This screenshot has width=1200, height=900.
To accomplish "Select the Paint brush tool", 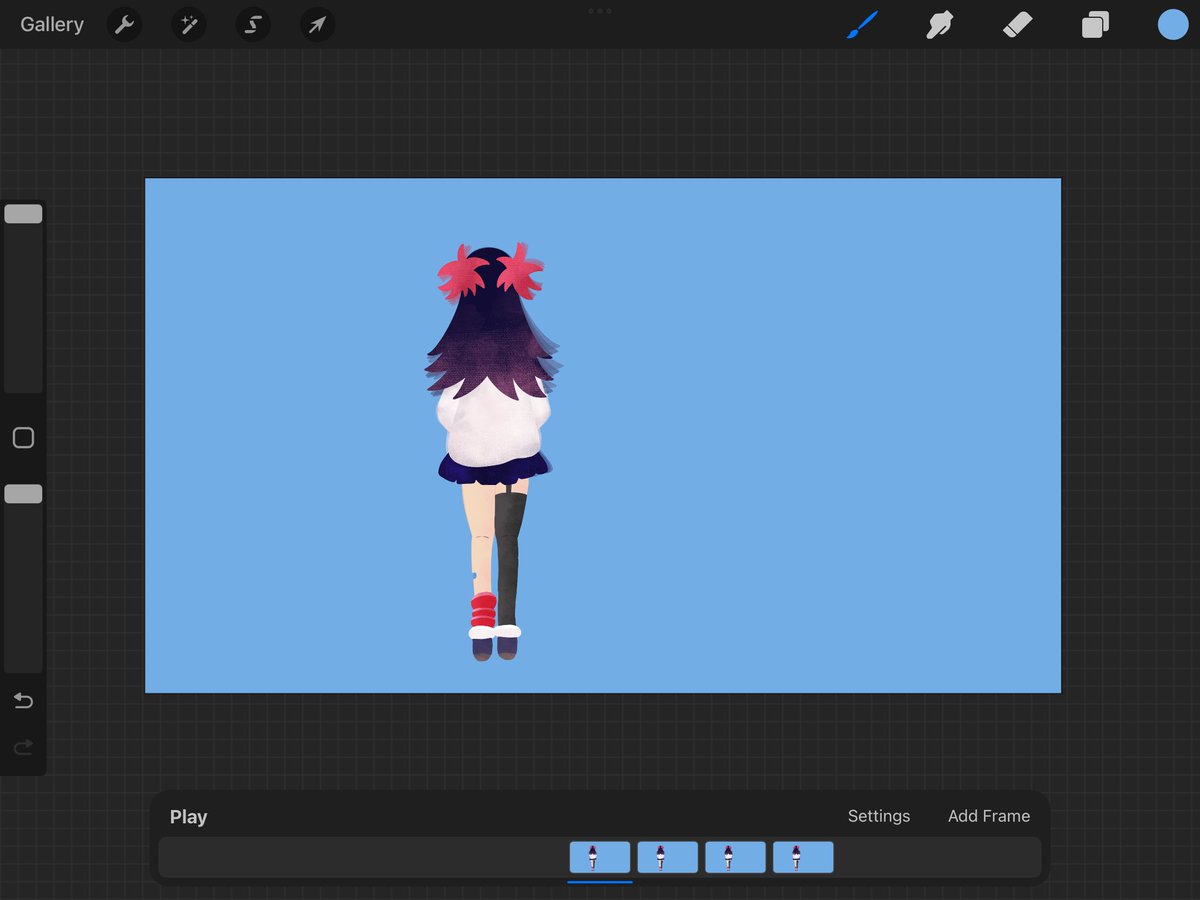I will coord(862,25).
